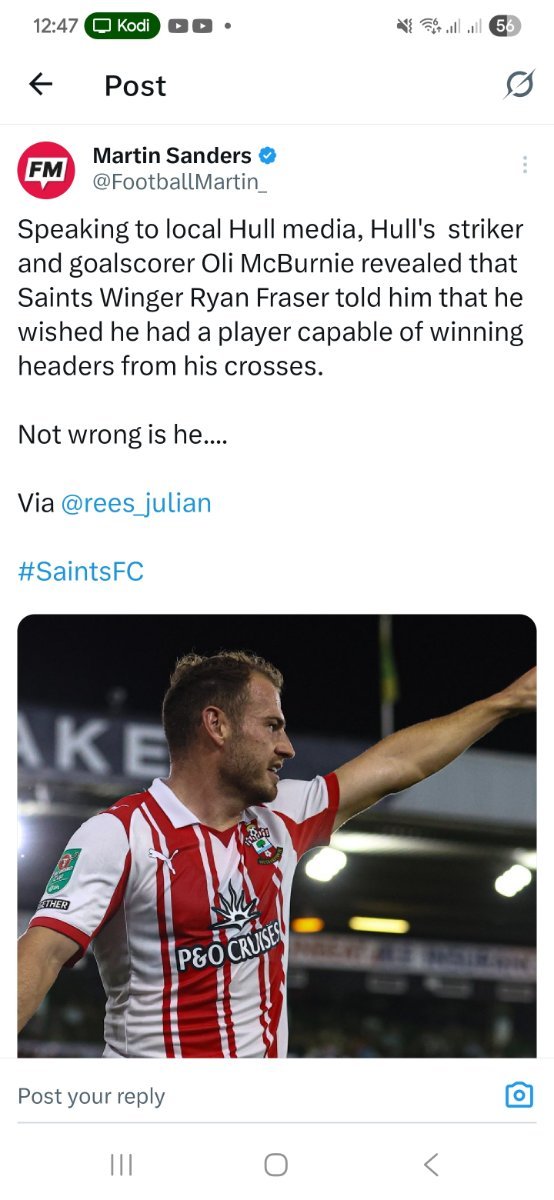Viewport: 554px width, 1200px height.
Task: Open Android recent apps button
Action: [x=121, y=1164]
